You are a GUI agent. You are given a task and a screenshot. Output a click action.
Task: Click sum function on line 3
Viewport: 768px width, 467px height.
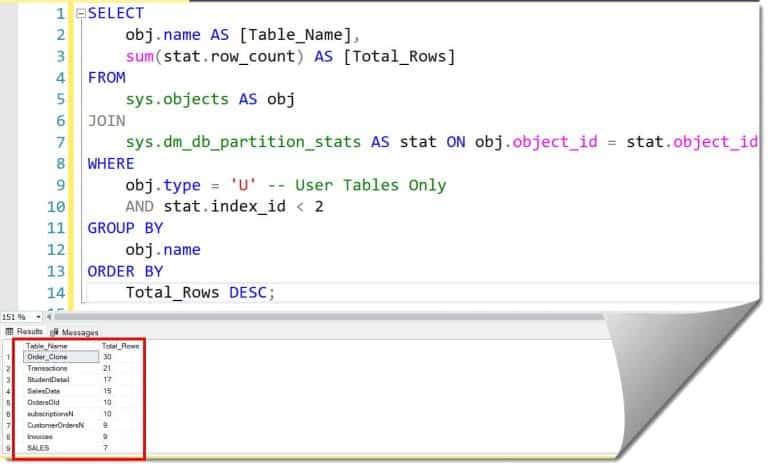point(140,56)
